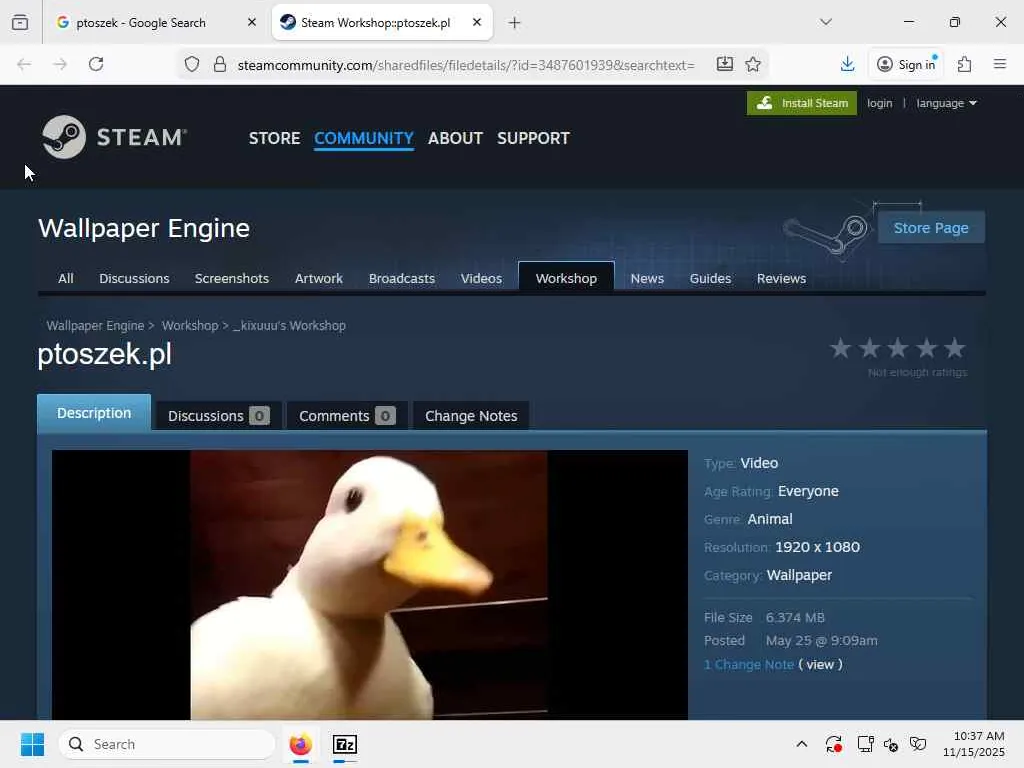
Task: Open the Comments 0 tab
Action: pos(347,416)
